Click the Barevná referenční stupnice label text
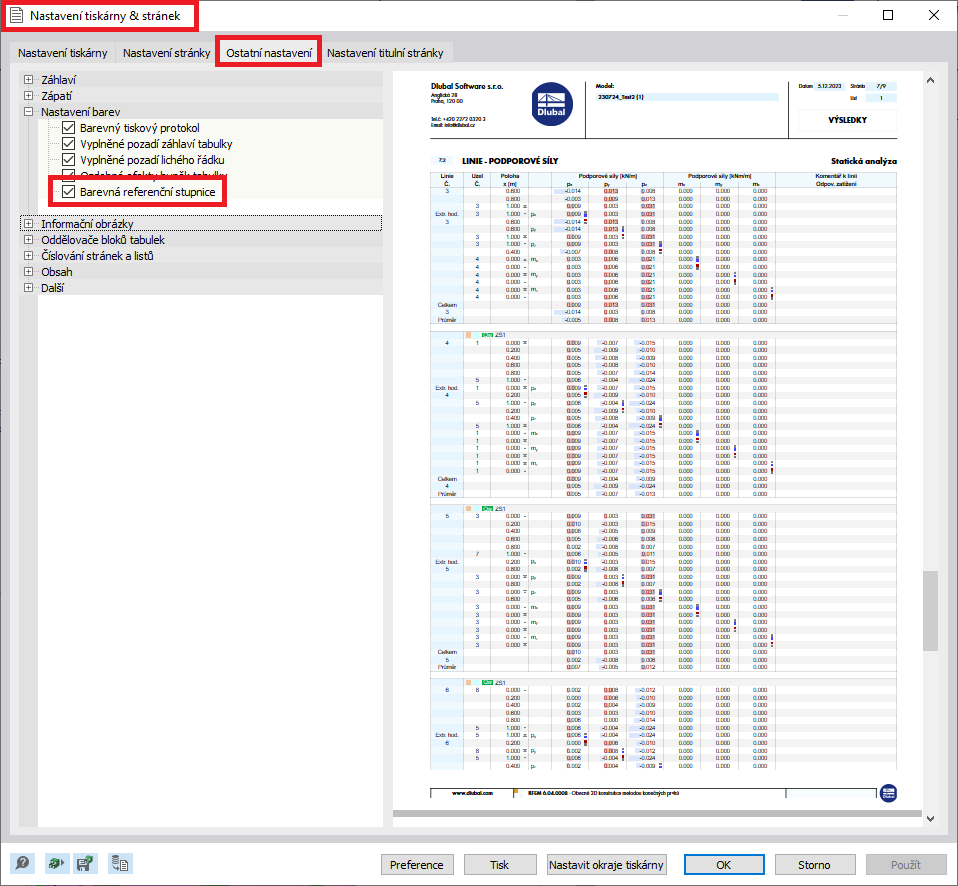Screen dimensions: 958x886 pyautogui.click(x=147, y=192)
